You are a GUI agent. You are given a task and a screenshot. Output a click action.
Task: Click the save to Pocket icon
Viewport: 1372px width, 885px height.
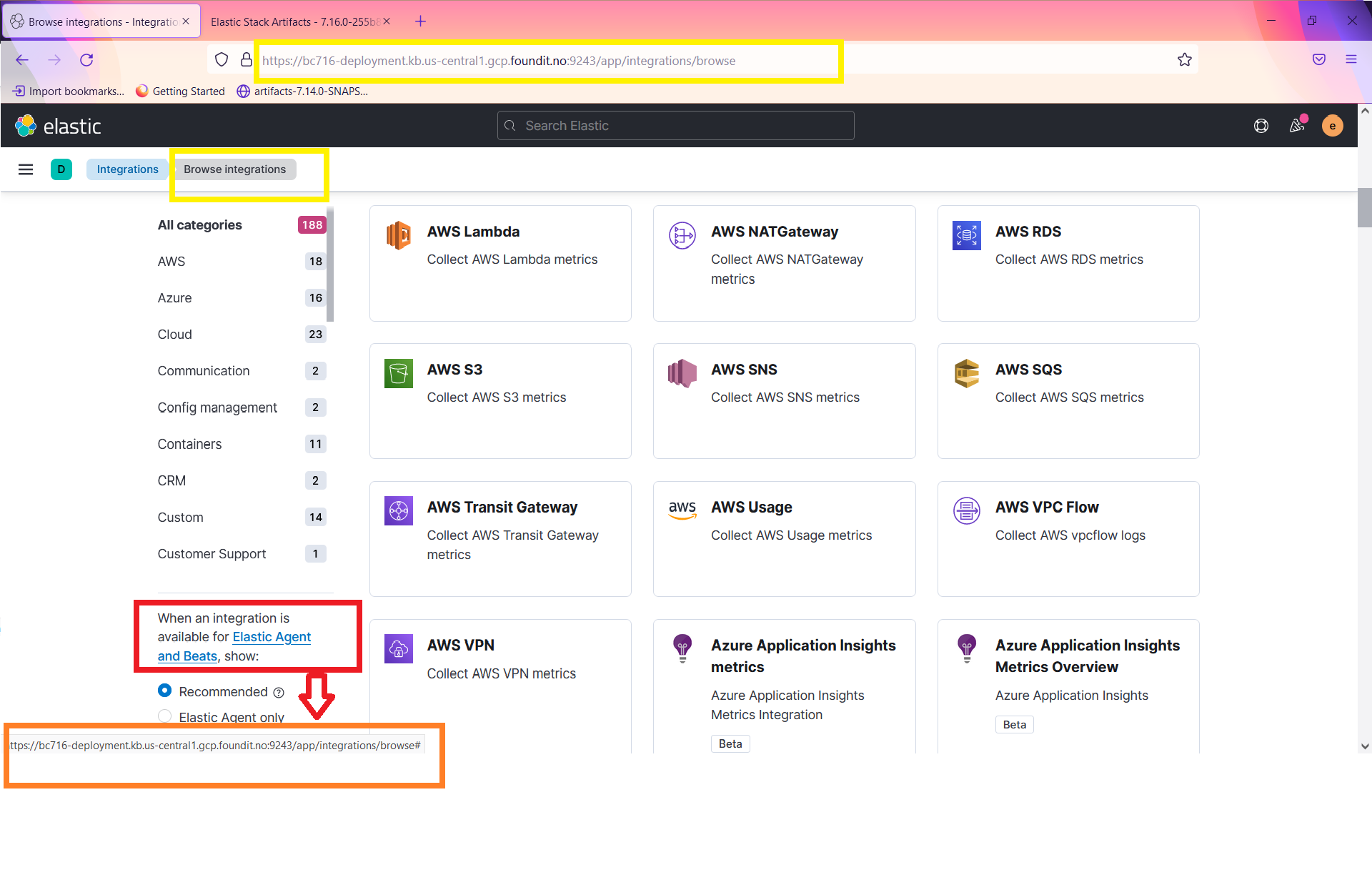pos(1318,59)
